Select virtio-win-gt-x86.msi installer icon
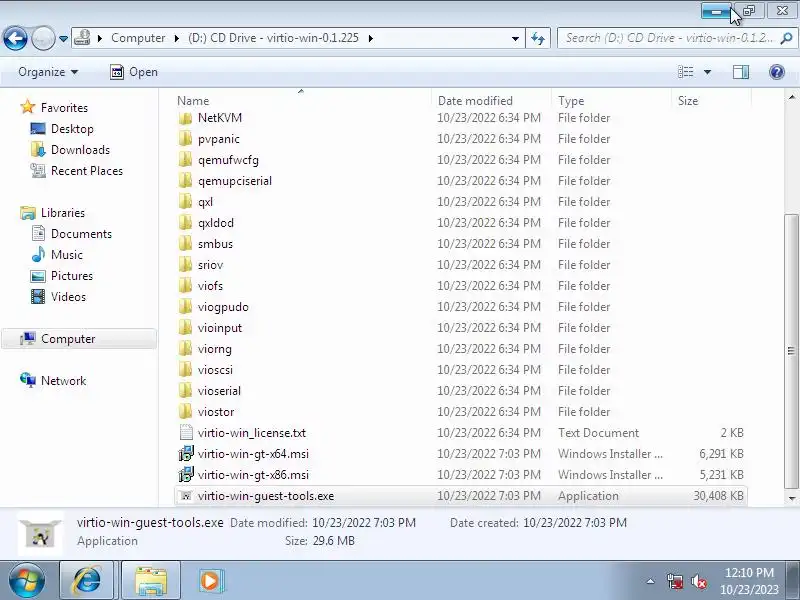Image resolution: width=800 pixels, height=600 pixels. tap(186, 474)
